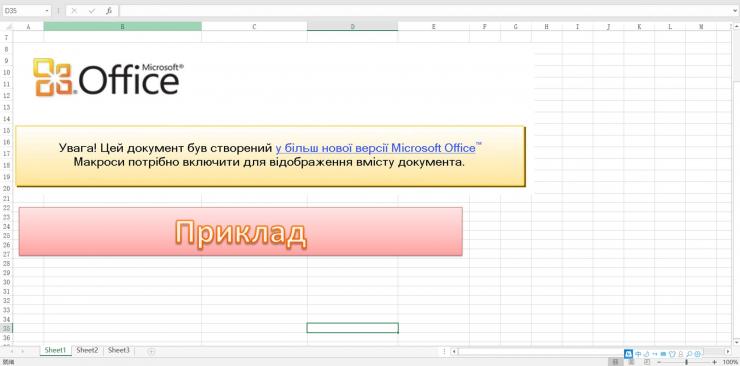Click the confirm checkmark in formula bar

click(92, 10)
